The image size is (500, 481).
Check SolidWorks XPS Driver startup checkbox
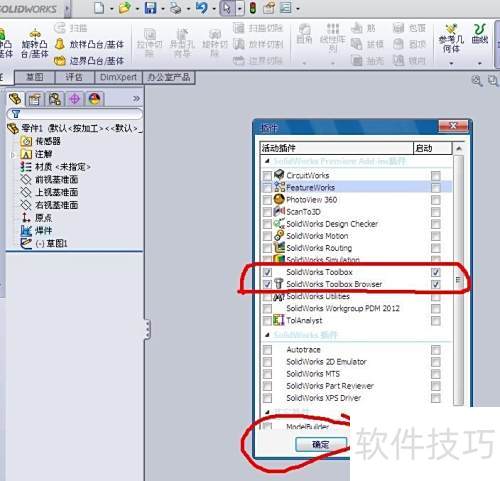436,398
